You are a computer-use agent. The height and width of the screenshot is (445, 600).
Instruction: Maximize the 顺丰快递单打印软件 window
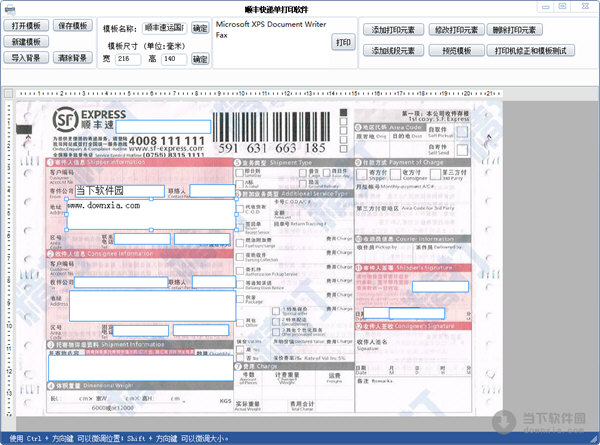(x=562, y=7)
